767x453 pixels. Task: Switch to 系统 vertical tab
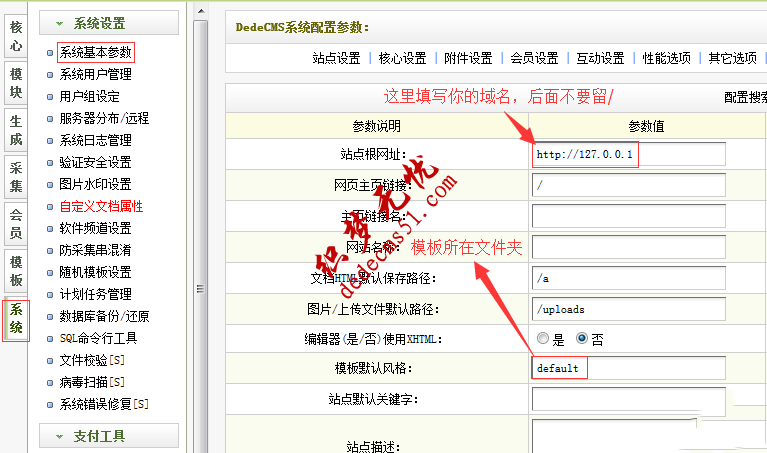point(16,318)
